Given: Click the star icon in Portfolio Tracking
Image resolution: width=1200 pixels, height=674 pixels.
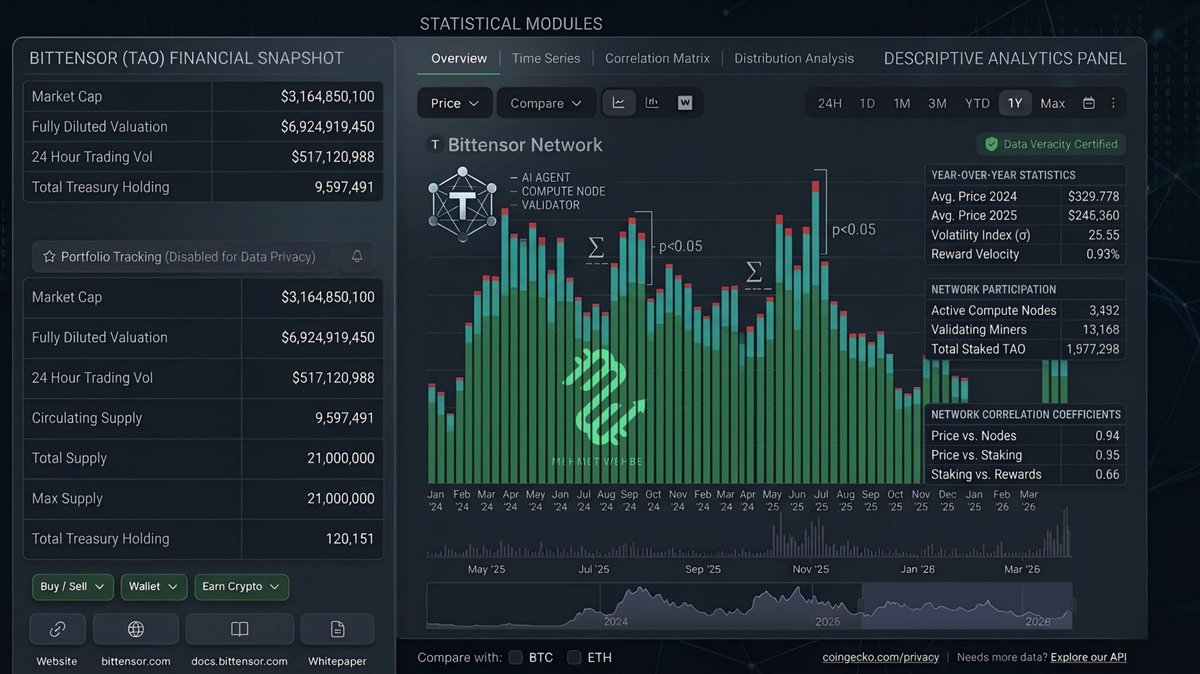Looking at the screenshot, I should pyautogui.click(x=49, y=257).
